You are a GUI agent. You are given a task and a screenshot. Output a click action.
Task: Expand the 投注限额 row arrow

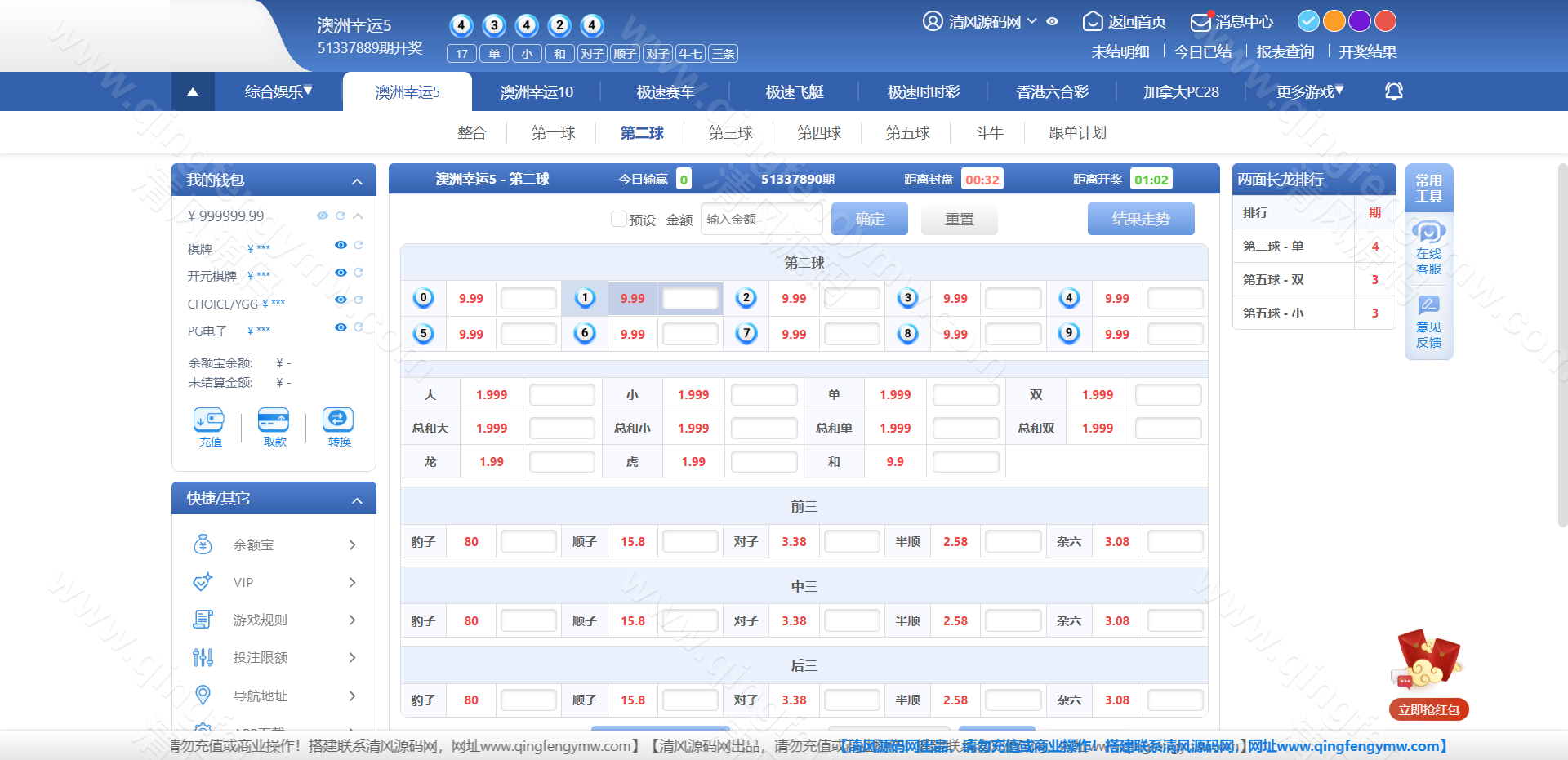click(x=352, y=657)
